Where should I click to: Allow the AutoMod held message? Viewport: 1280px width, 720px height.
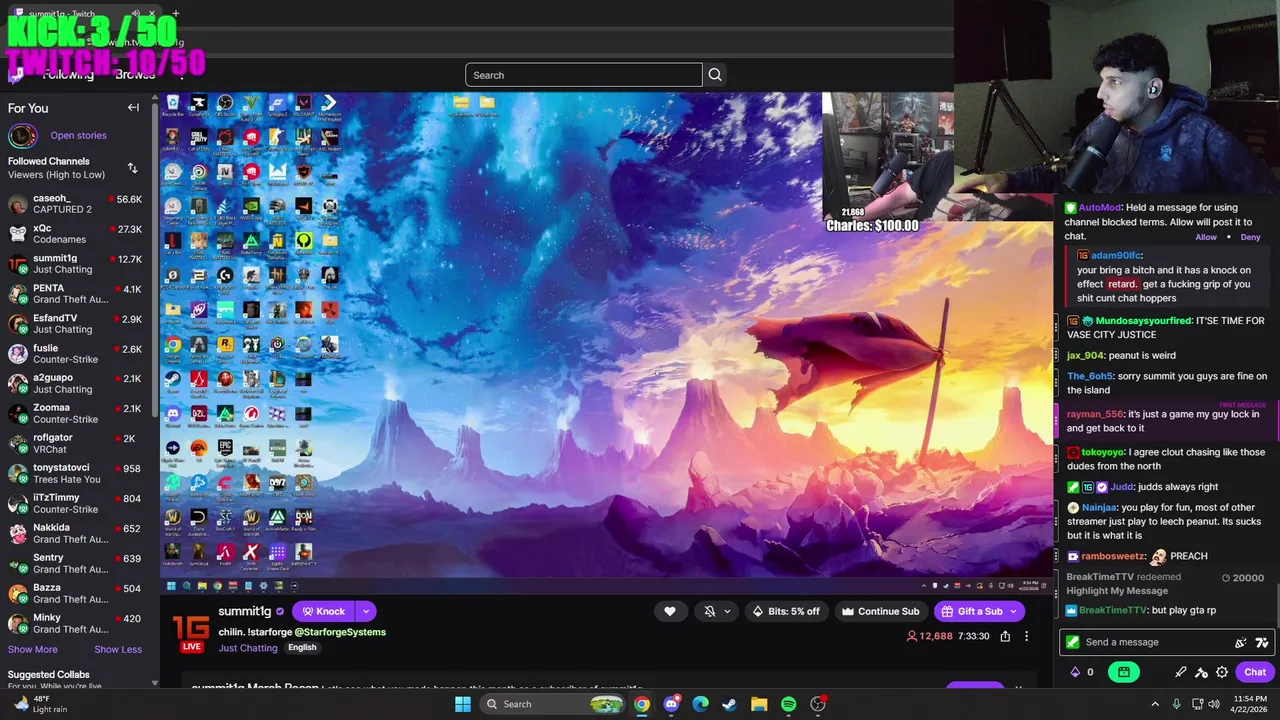(x=1206, y=237)
